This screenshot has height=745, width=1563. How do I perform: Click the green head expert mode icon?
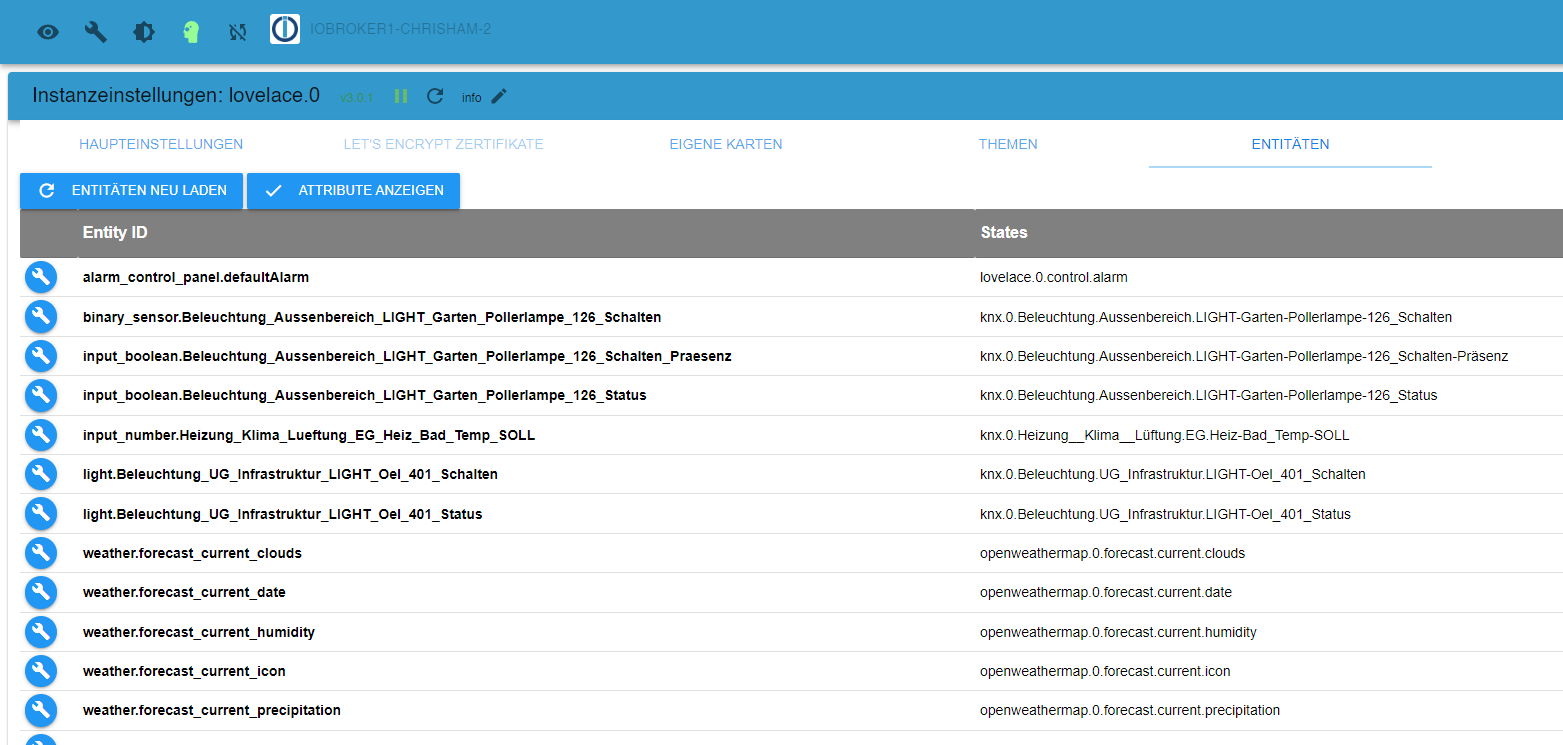coord(191,32)
